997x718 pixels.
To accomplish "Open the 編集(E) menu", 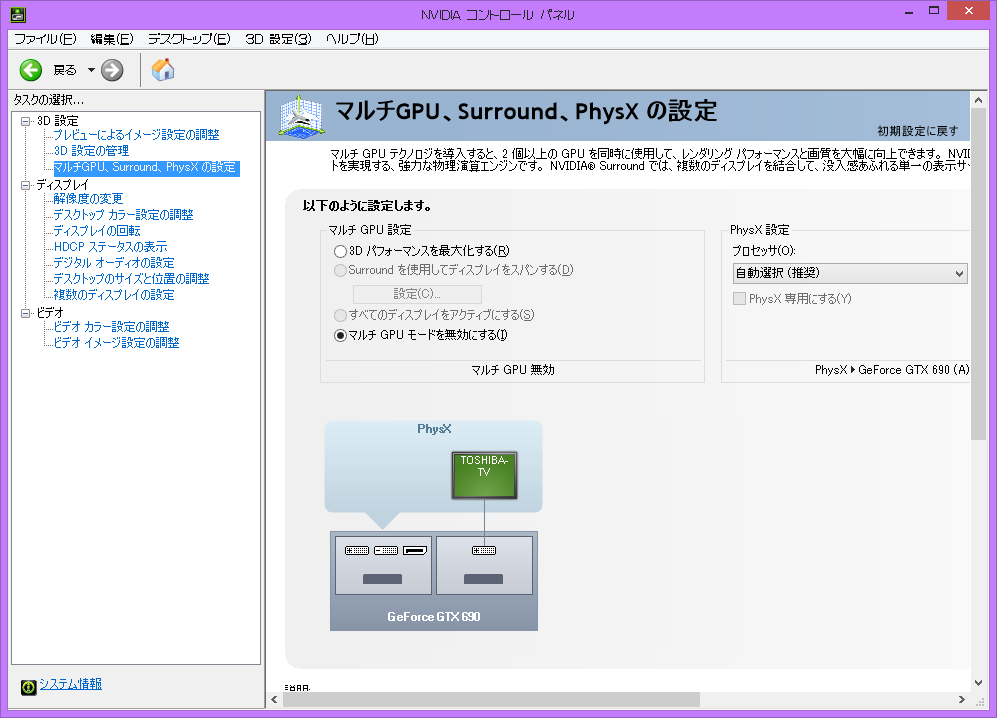I will tap(112, 39).
